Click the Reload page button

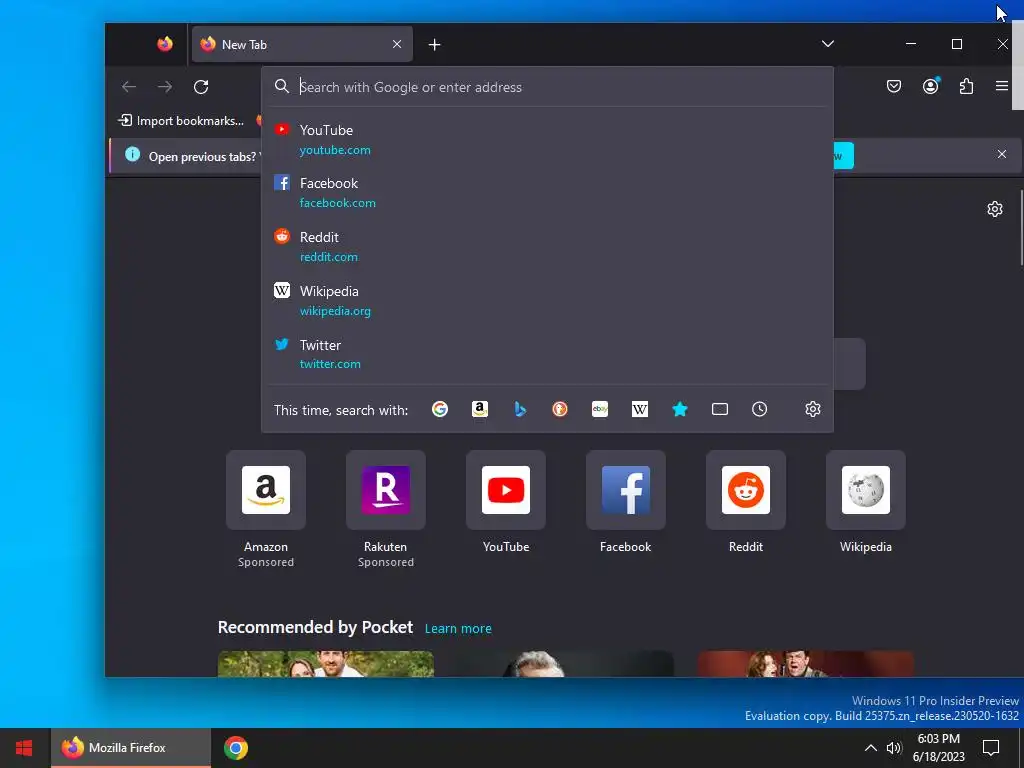click(x=201, y=87)
